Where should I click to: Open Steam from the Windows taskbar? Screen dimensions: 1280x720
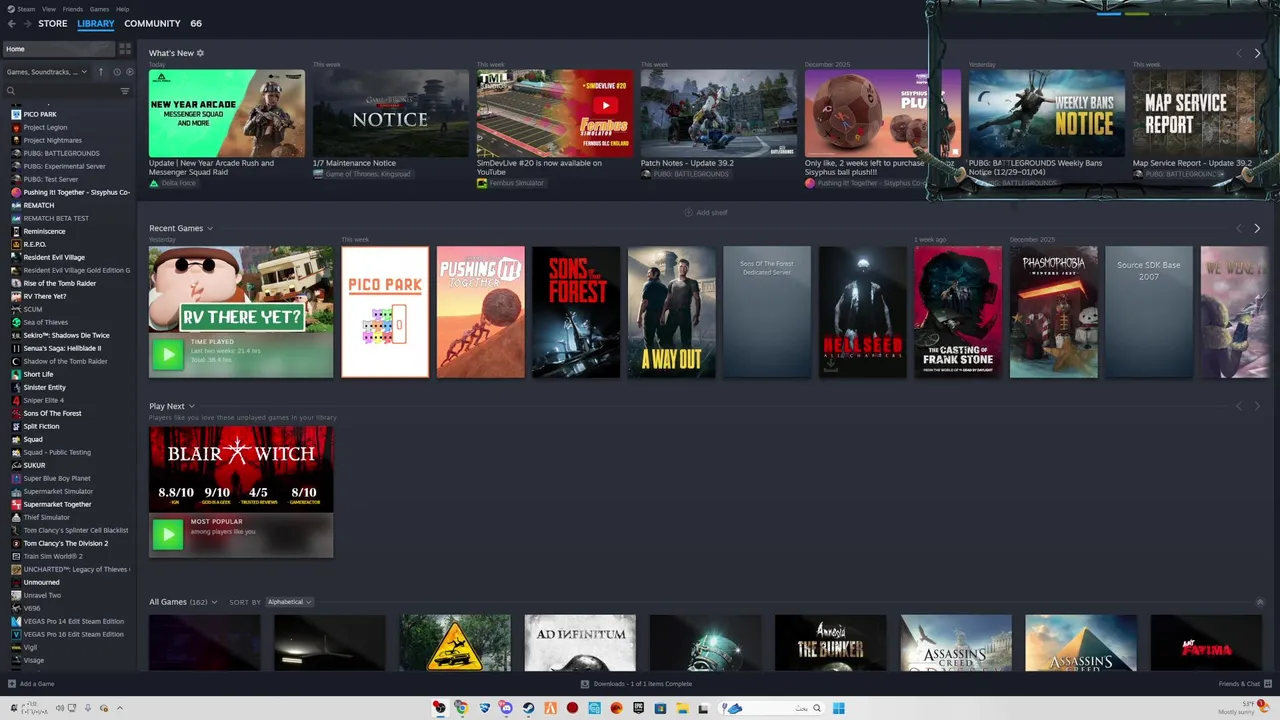click(528, 708)
